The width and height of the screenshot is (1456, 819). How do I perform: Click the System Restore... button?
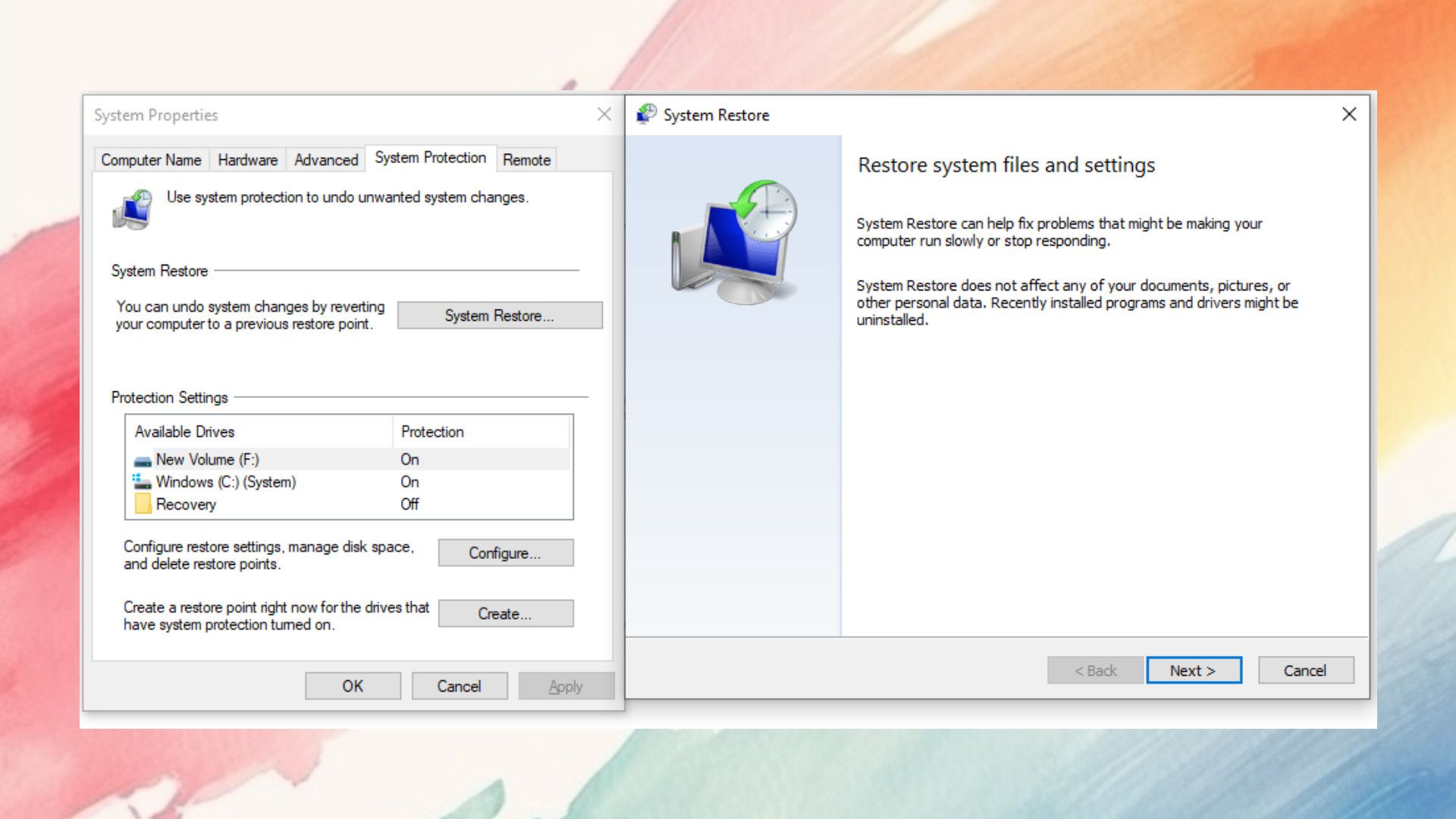coord(500,315)
